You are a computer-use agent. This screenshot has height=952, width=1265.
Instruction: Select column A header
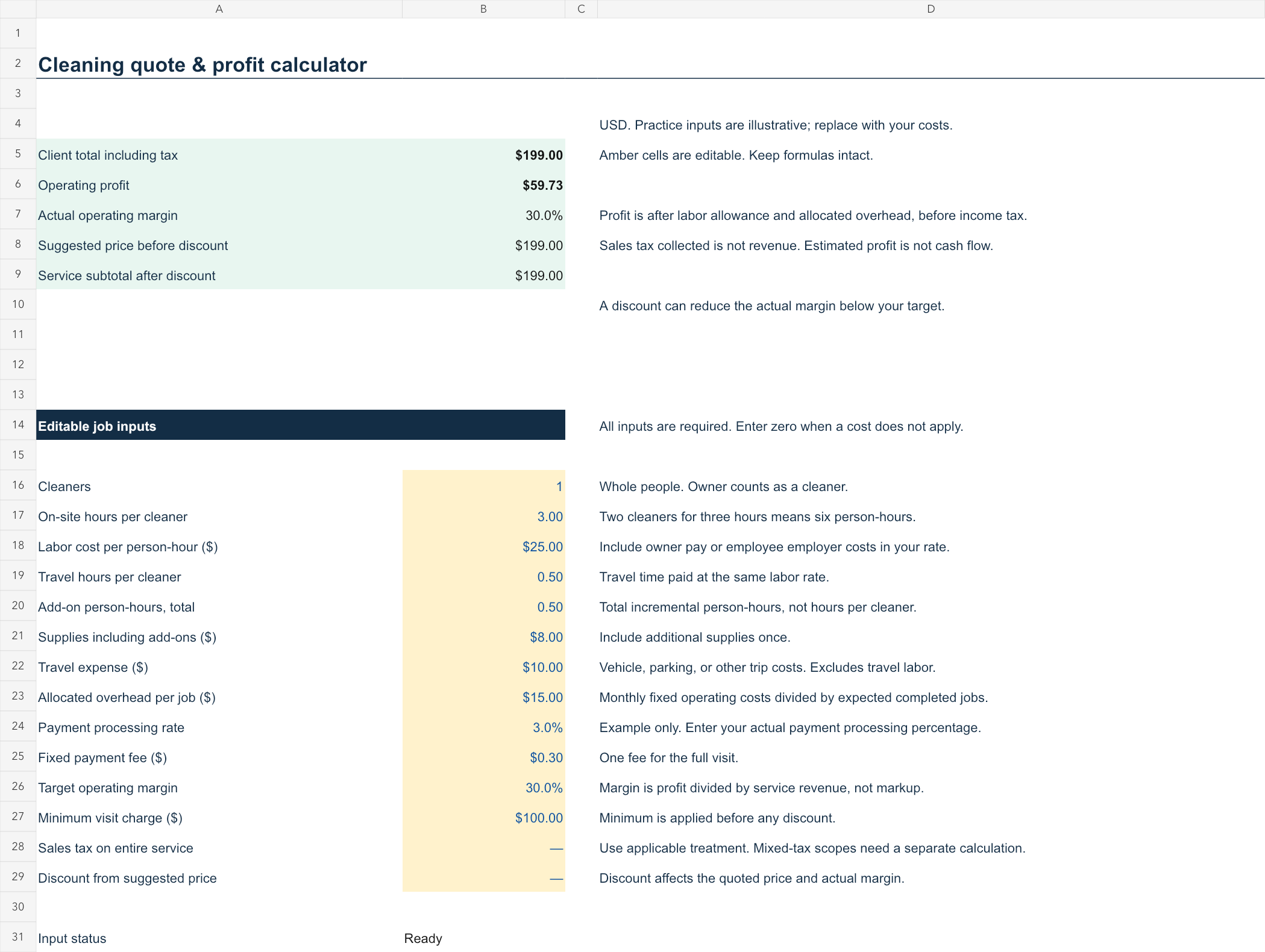219,9
